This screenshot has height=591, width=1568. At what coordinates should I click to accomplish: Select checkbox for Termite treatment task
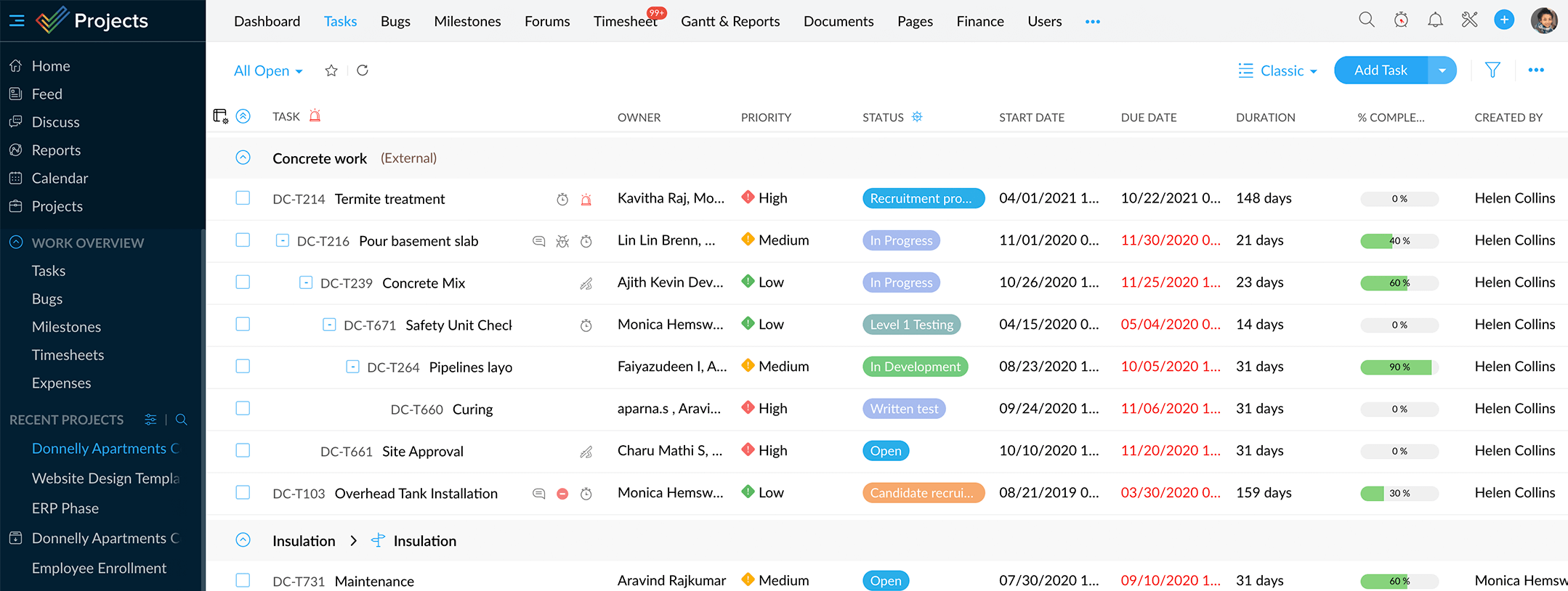point(243,198)
